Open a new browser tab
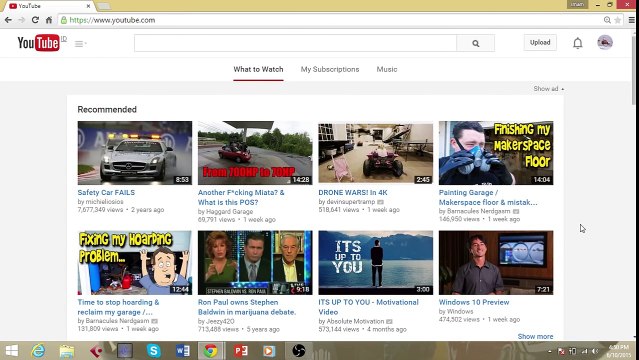The width and height of the screenshot is (639, 360). point(104,6)
